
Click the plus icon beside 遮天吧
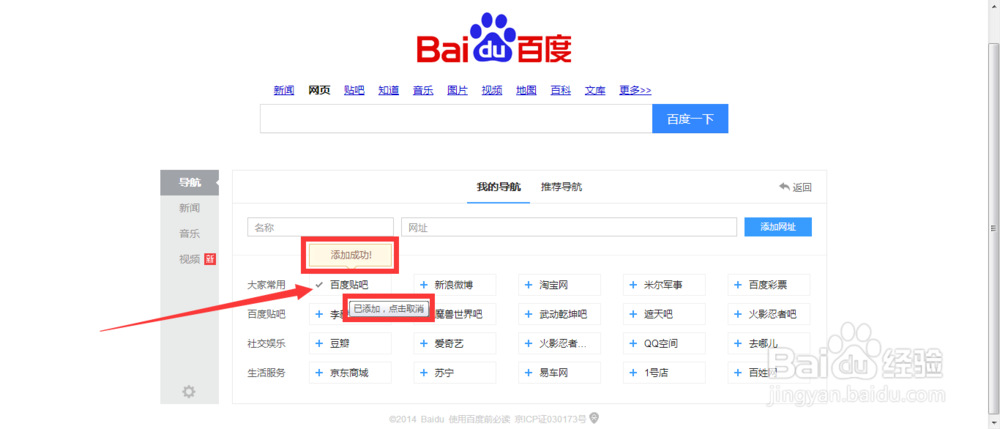pyautogui.click(x=633, y=314)
